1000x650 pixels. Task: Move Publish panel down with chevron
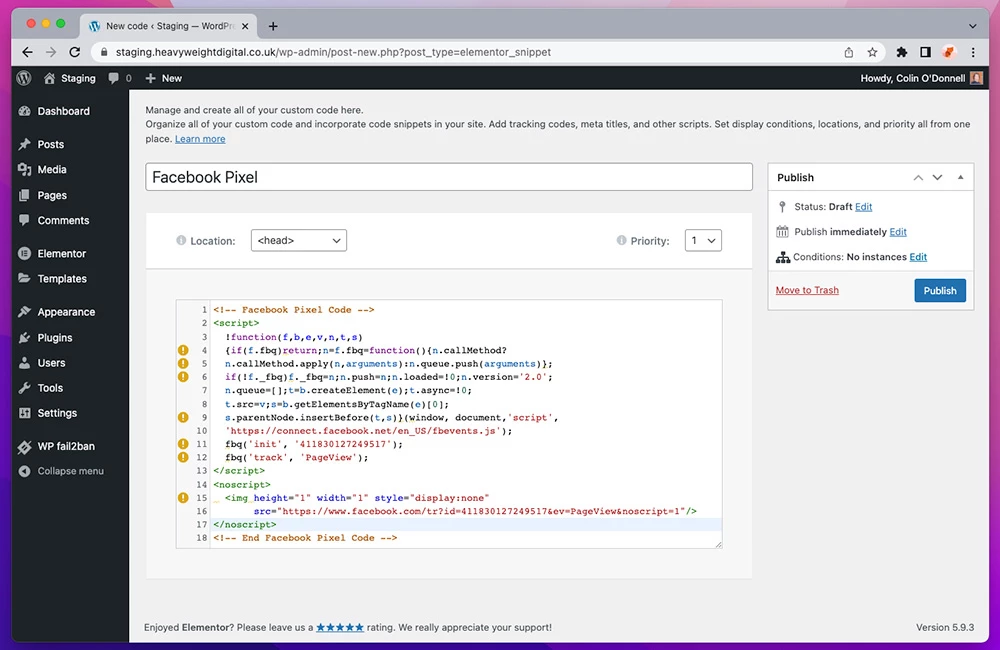(938, 177)
